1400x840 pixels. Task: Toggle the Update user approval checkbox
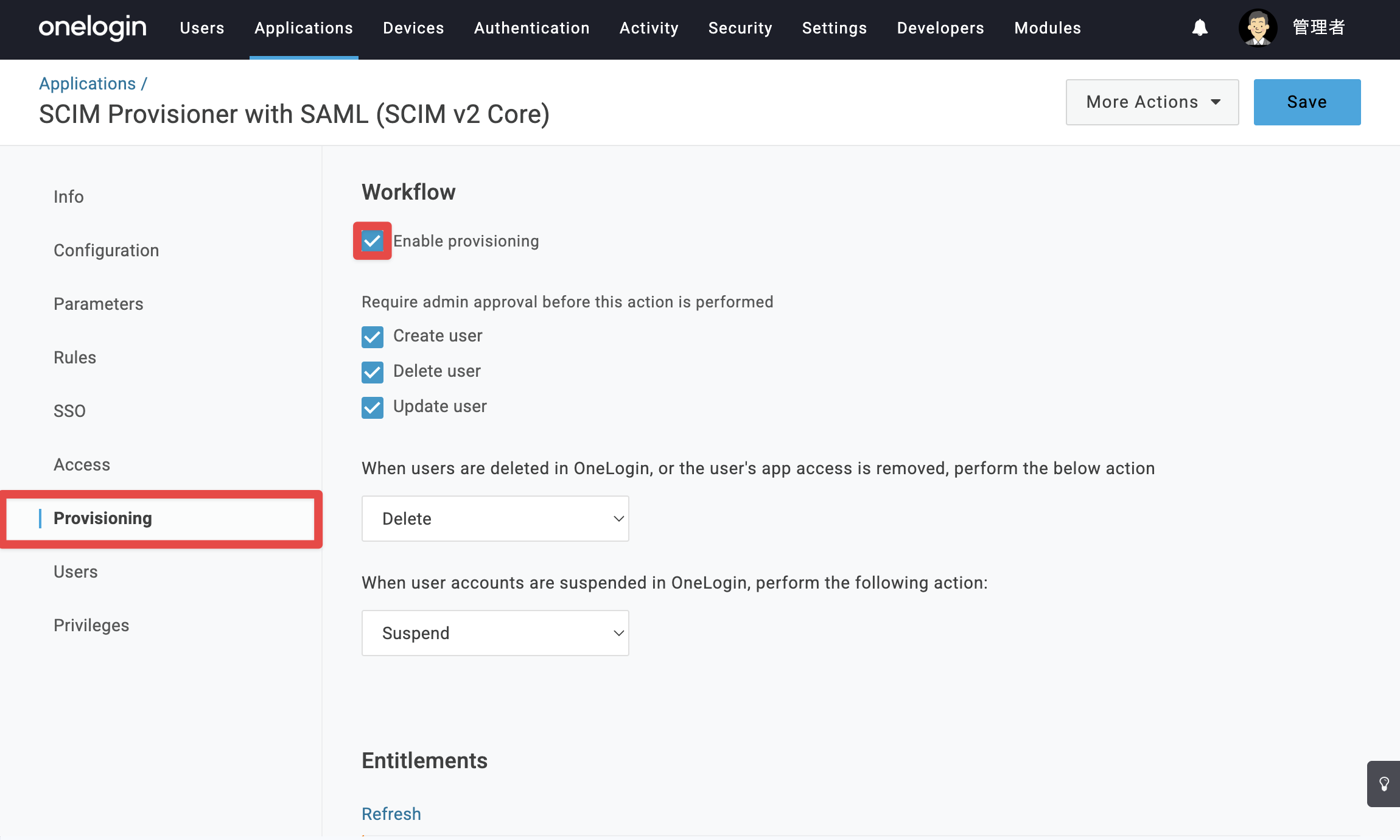(373, 407)
